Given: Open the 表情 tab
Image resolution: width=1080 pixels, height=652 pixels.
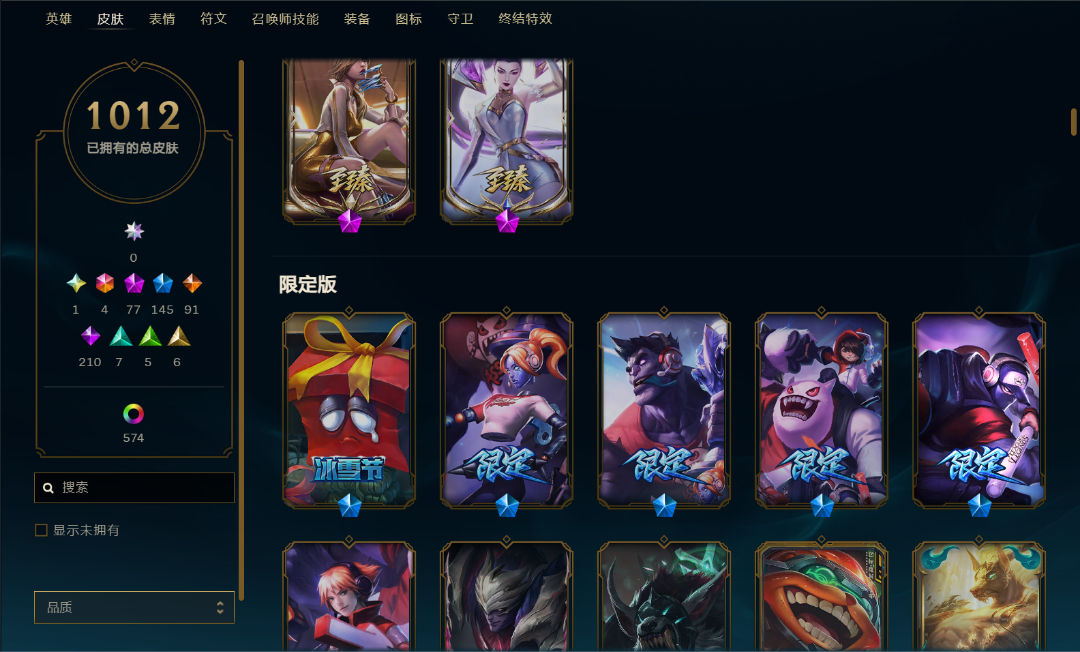Looking at the screenshot, I should [x=162, y=19].
